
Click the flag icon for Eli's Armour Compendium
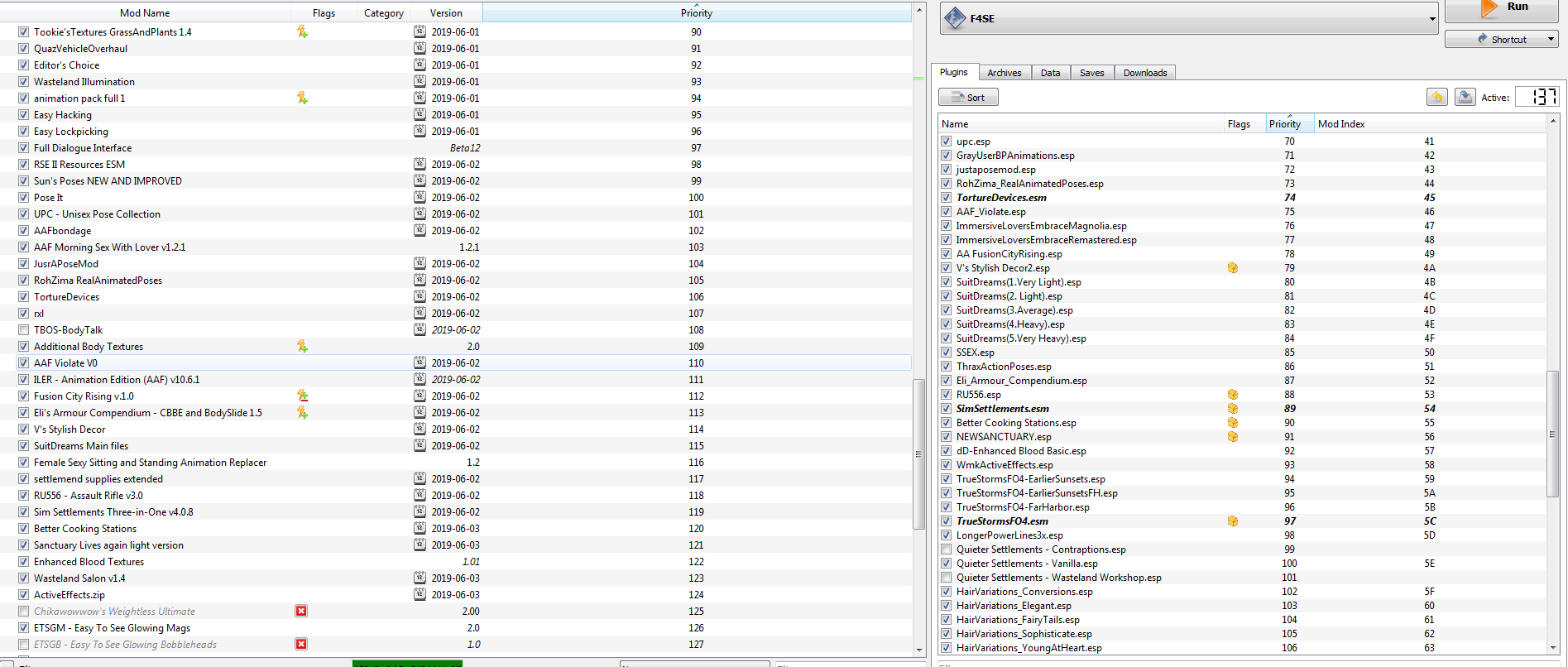302,412
